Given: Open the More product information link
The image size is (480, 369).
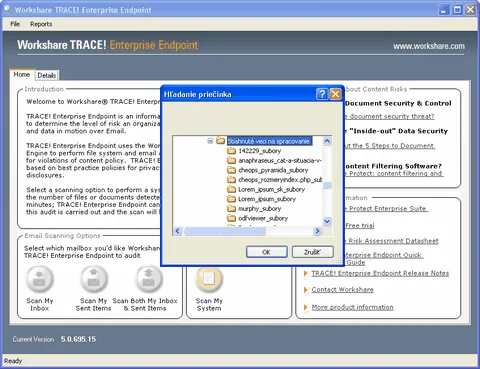Looking at the screenshot, I should (353, 307).
